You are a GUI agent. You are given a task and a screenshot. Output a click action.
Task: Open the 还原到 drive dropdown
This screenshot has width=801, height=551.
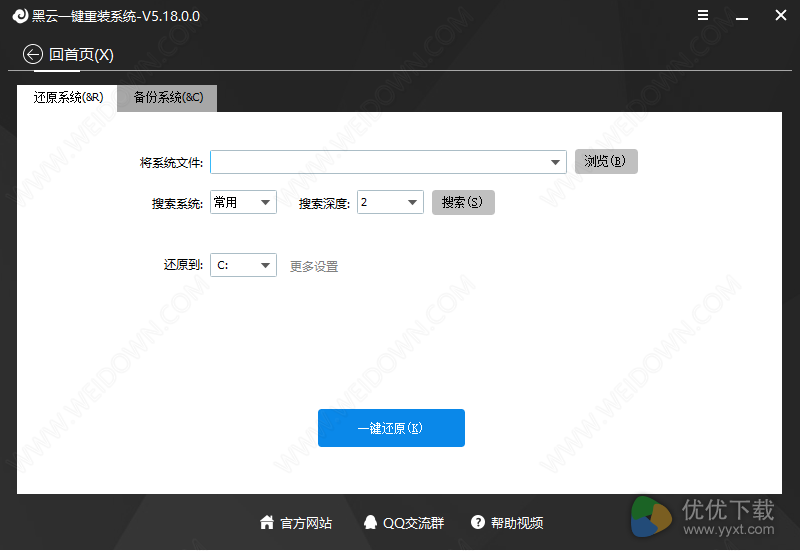coord(243,265)
